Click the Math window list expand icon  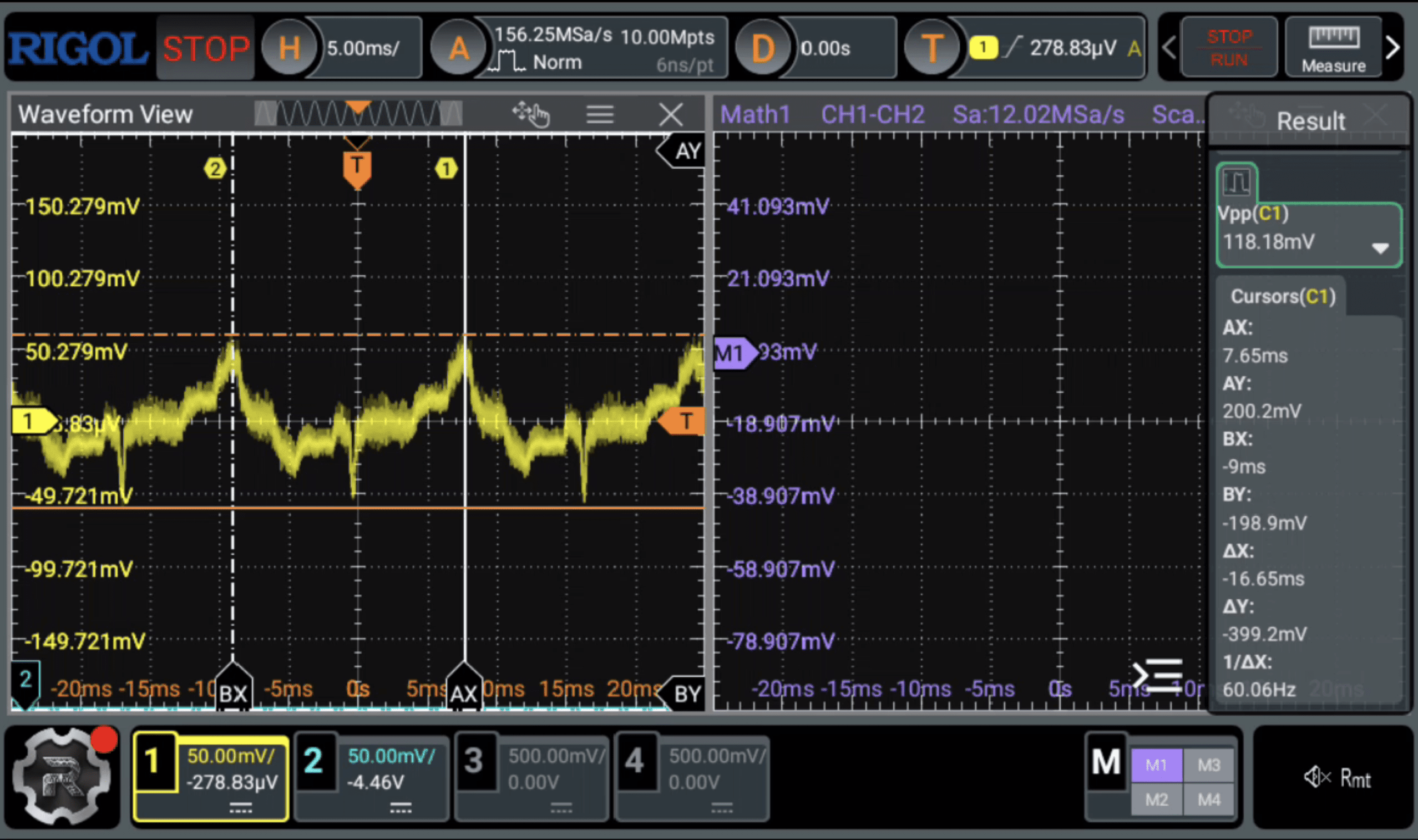click(x=1158, y=675)
